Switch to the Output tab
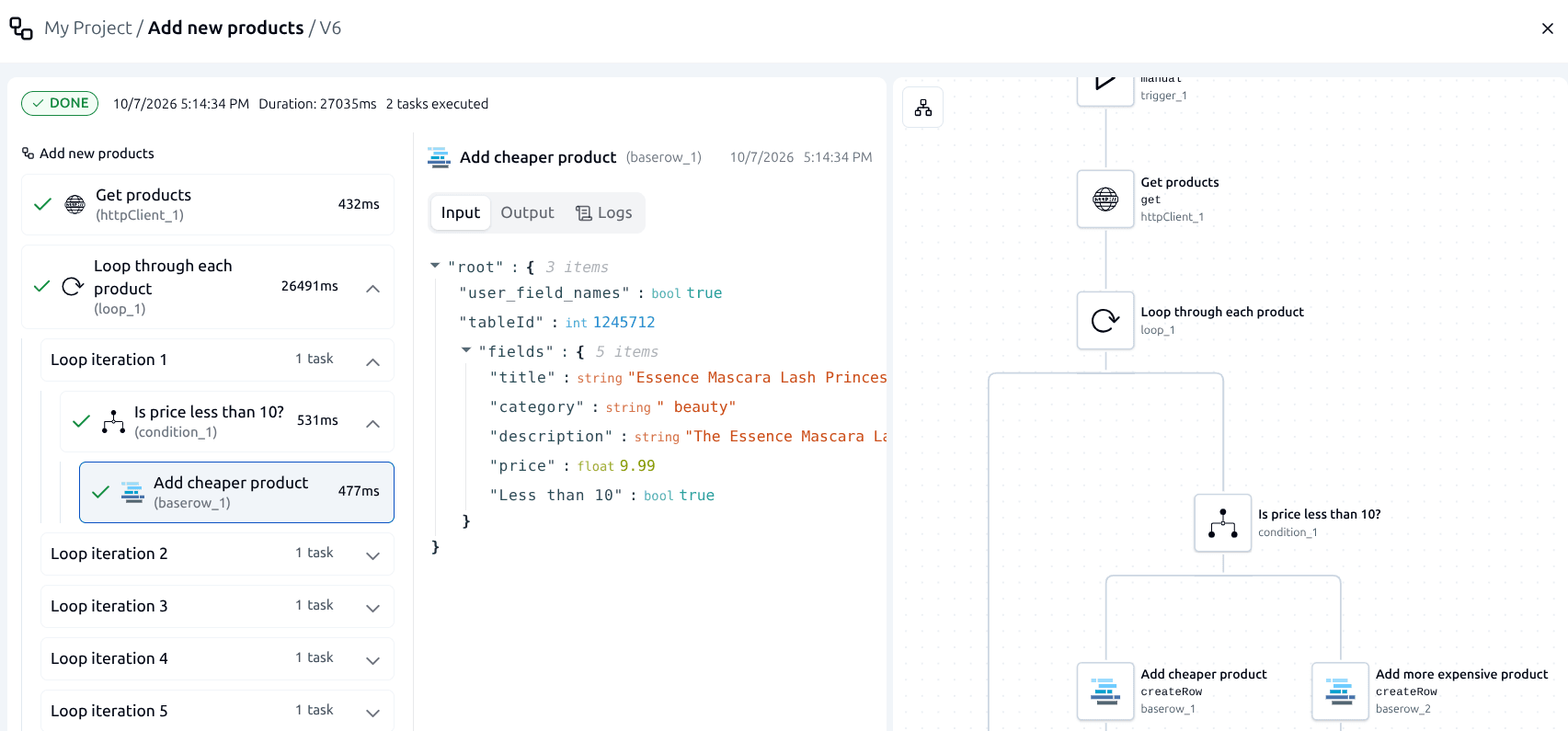 pos(527,212)
